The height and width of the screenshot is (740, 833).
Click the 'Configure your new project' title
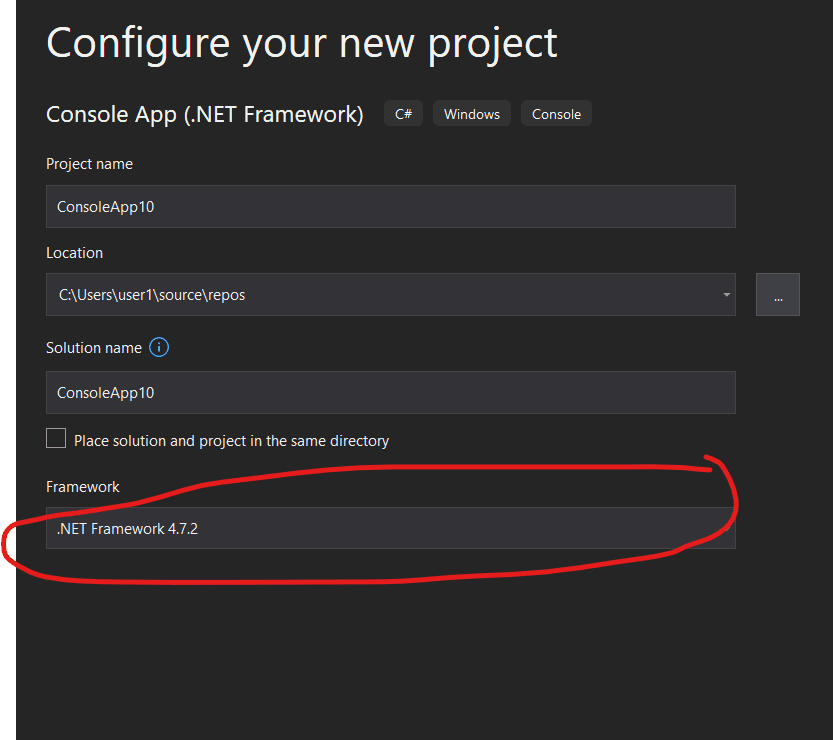[x=301, y=44]
